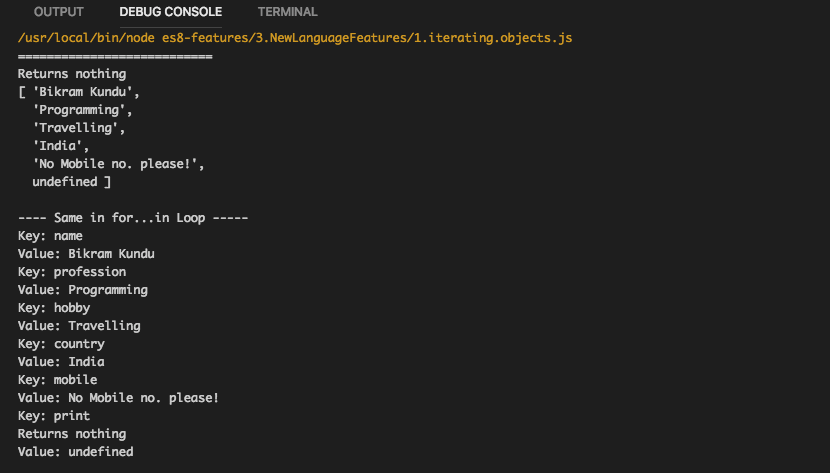Click the 'Key: mobile' output line
Screen dimensions: 830x473
[58, 380]
